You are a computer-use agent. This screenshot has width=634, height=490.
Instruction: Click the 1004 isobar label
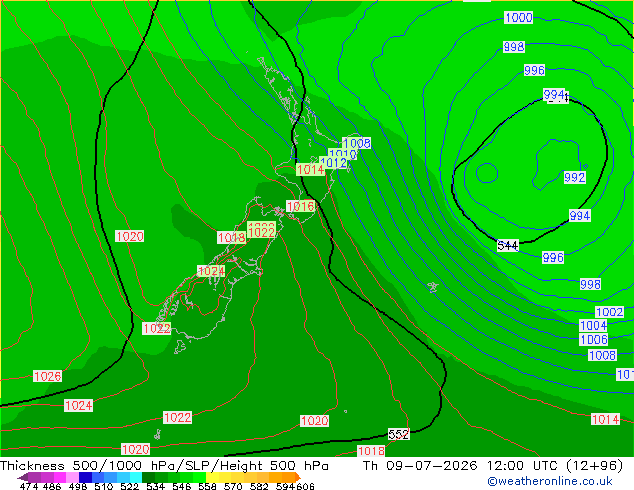pos(593,325)
